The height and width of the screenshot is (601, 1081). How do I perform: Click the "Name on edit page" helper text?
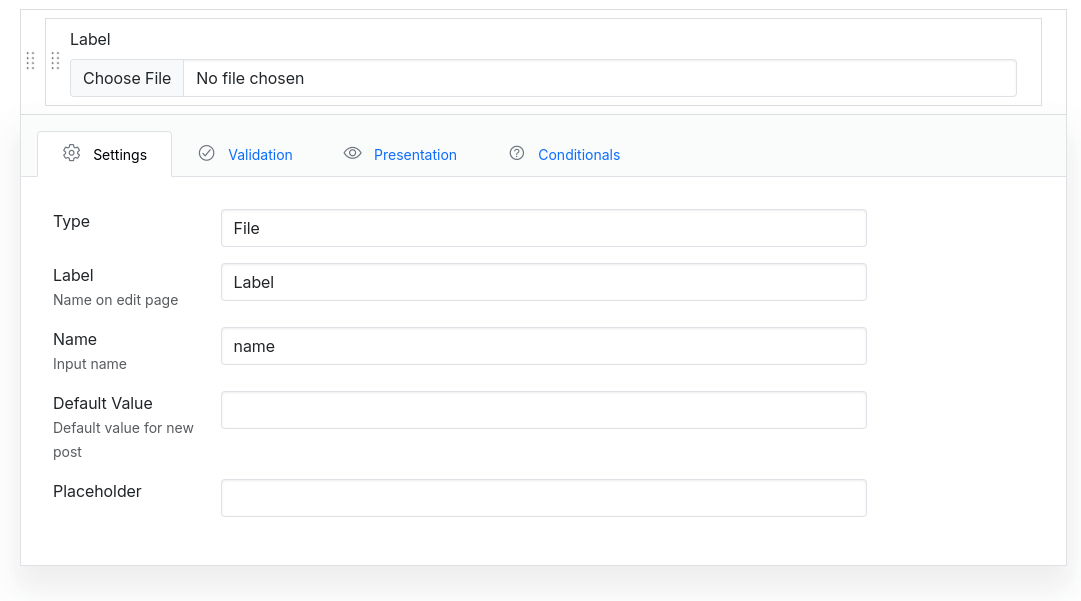(115, 299)
